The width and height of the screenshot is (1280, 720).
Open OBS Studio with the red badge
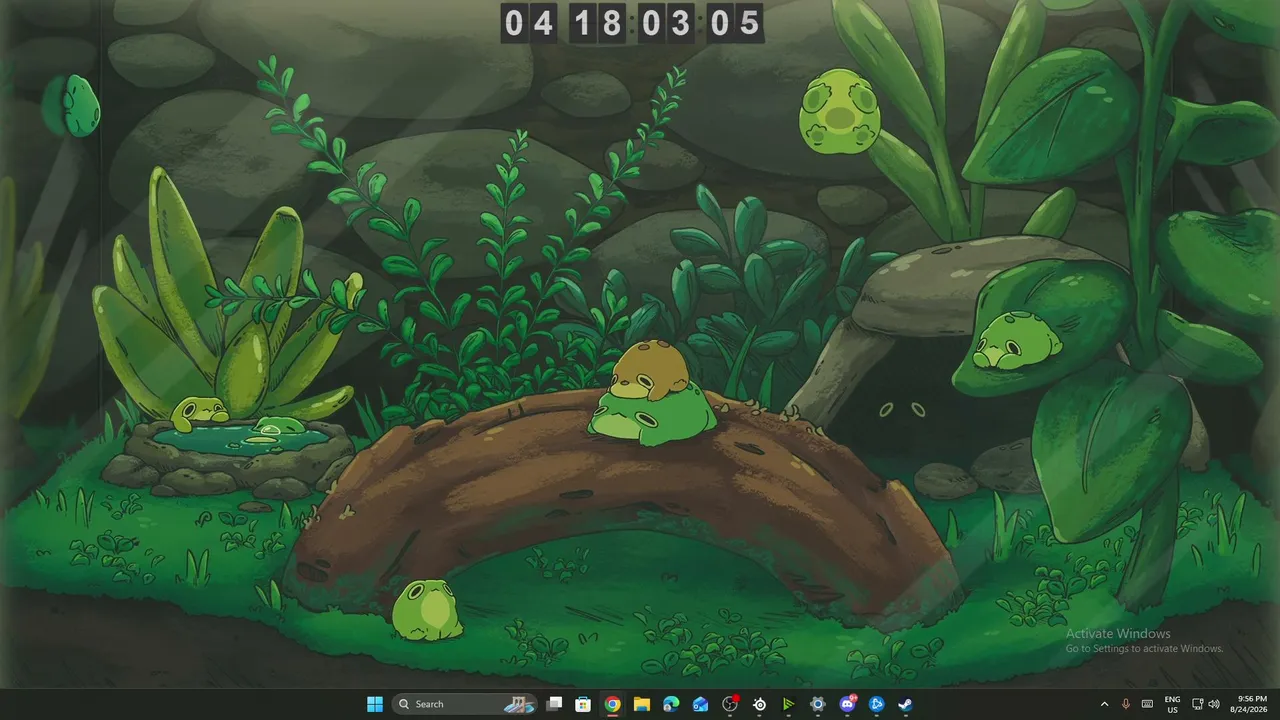[730, 704]
